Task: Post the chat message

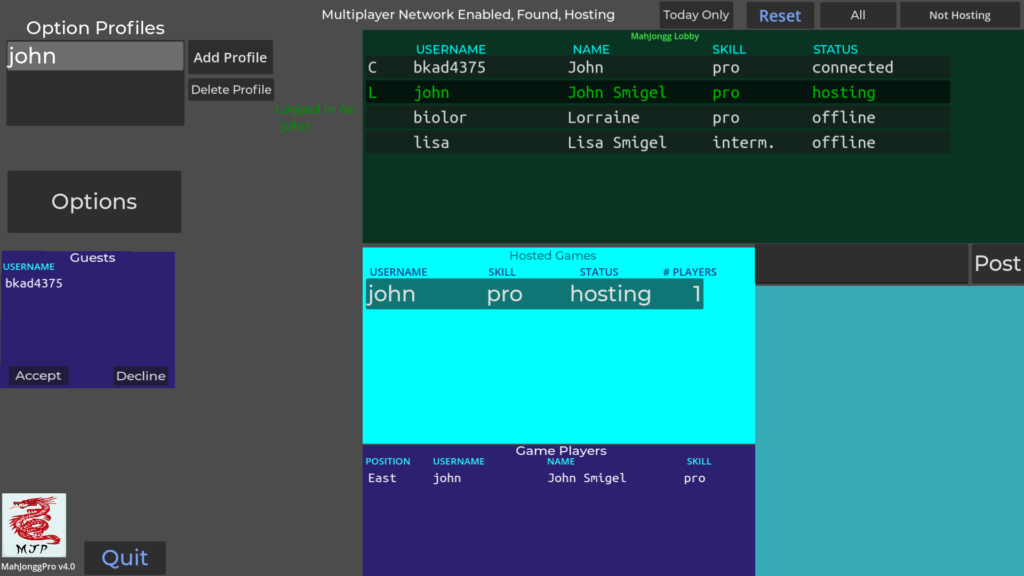Action: pos(996,264)
